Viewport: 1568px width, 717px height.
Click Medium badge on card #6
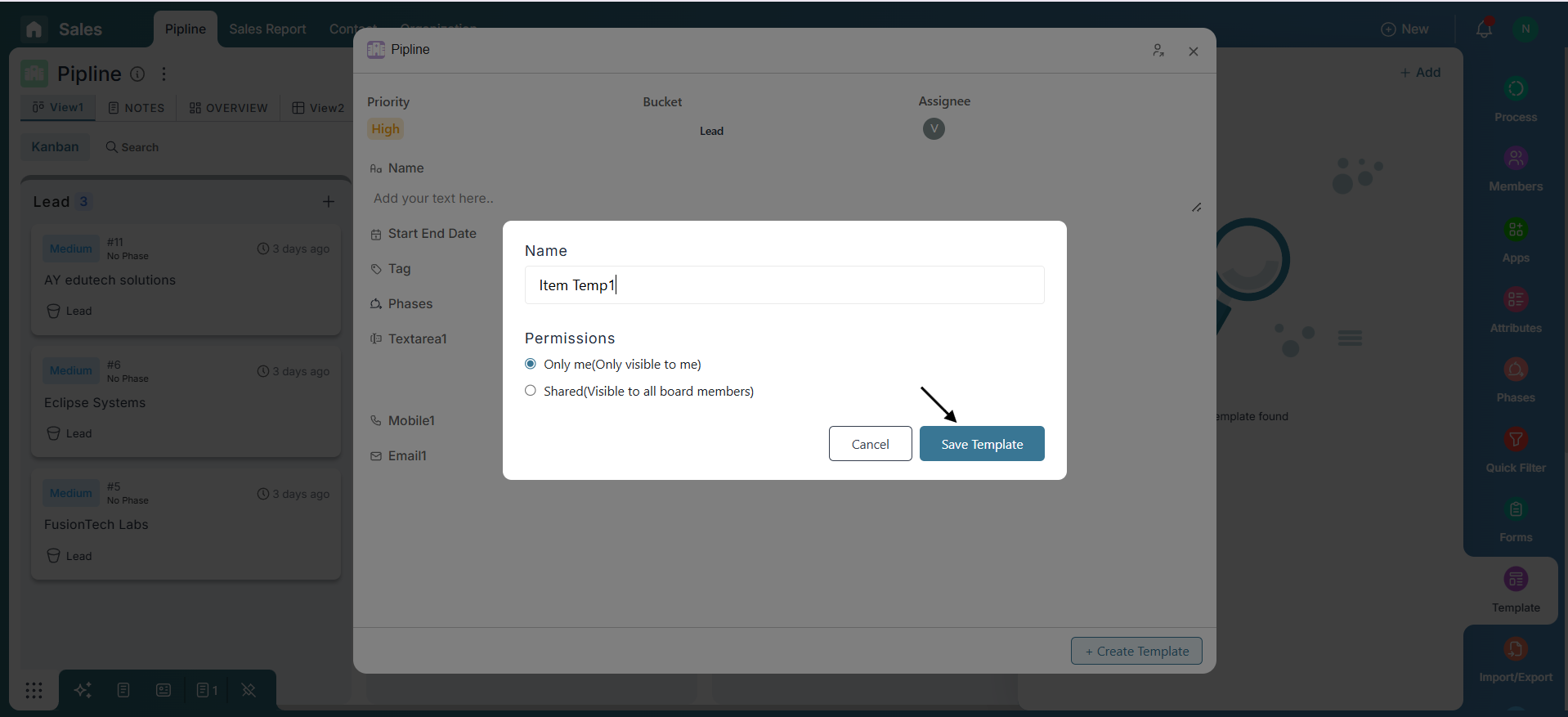coord(70,370)
